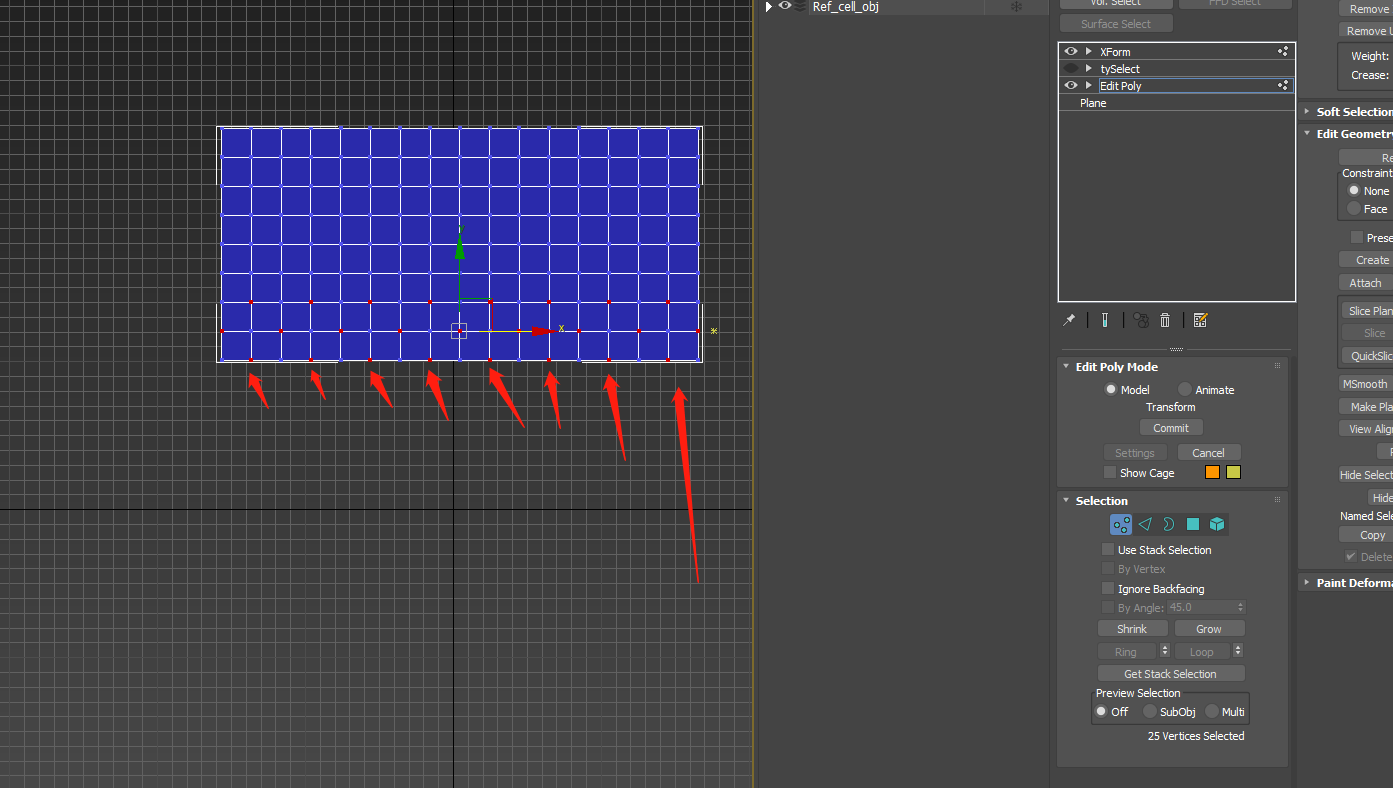Enable the Show Cage checkbox

tap(1110, 472)
